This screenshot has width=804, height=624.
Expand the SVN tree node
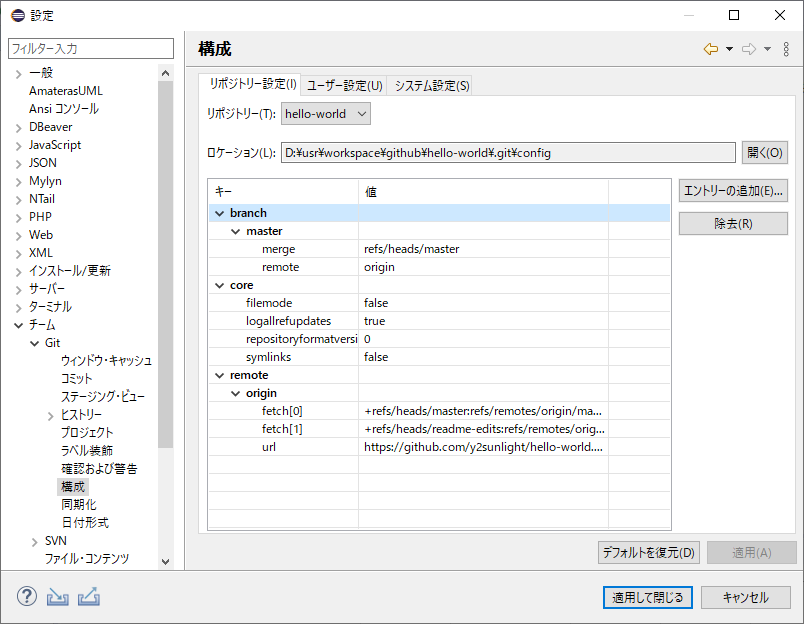(34, 541)
